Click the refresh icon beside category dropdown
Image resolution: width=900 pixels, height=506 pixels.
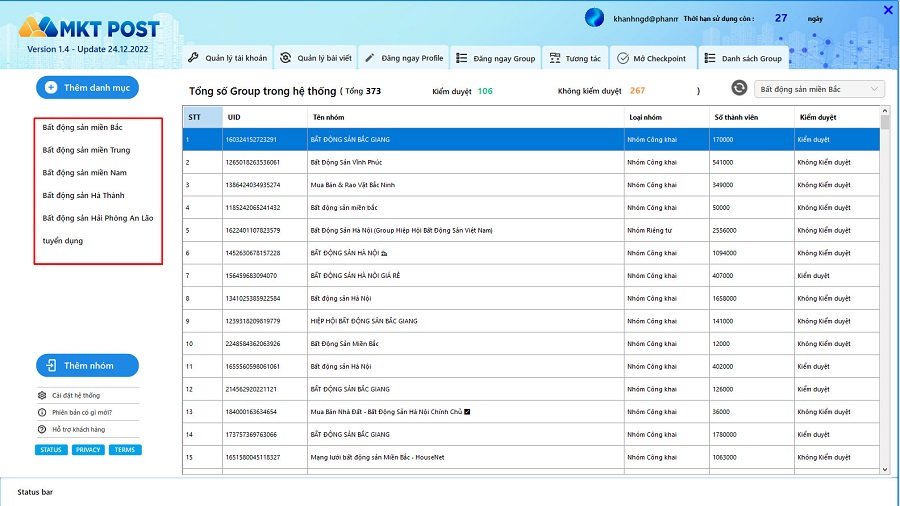tap(739, 89)
